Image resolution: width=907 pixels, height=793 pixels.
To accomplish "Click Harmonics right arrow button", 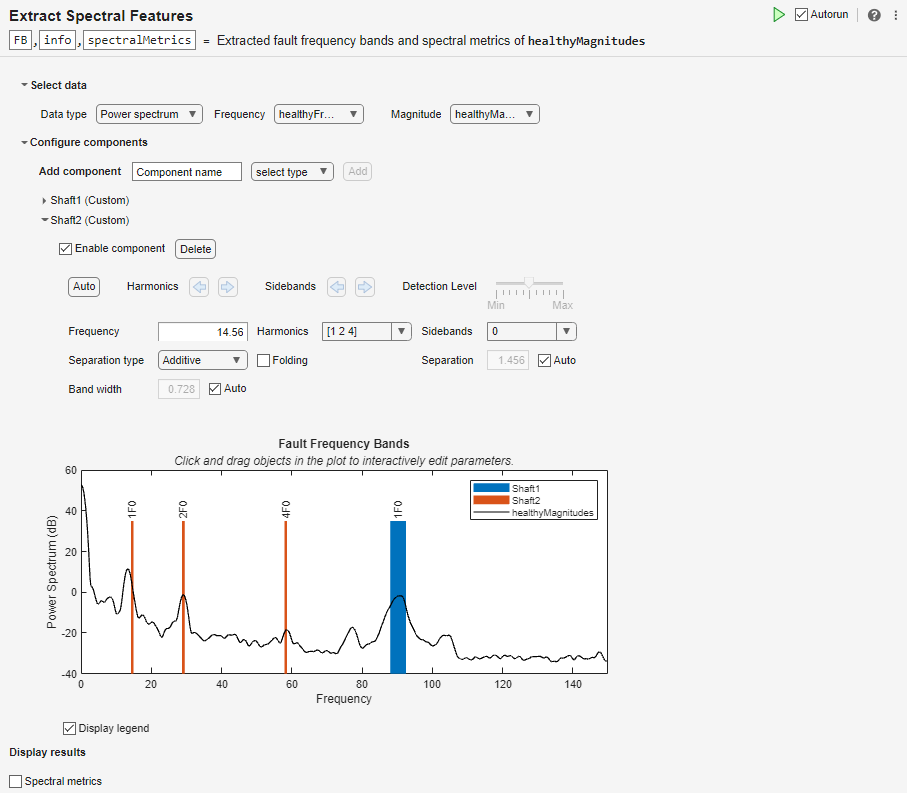I will [x=228, y=287].
